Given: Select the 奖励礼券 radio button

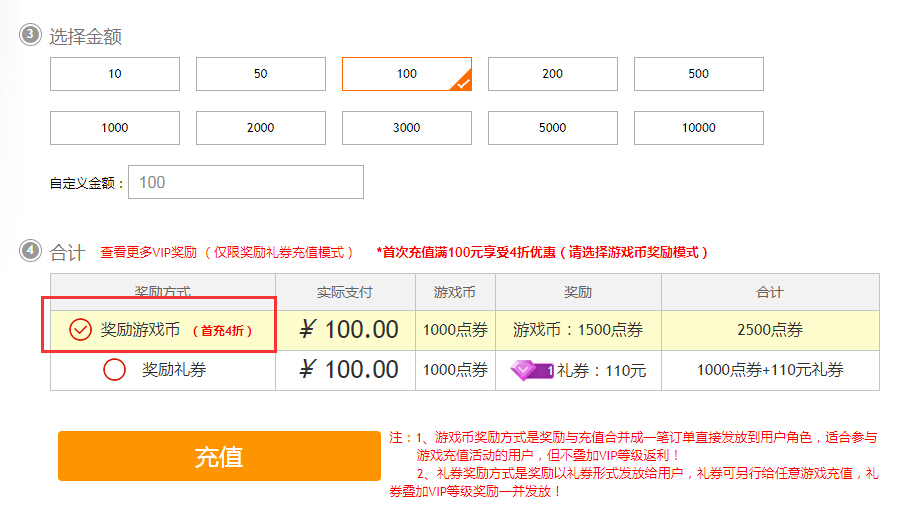Looking at the screenshot, I should coord(115,370).
